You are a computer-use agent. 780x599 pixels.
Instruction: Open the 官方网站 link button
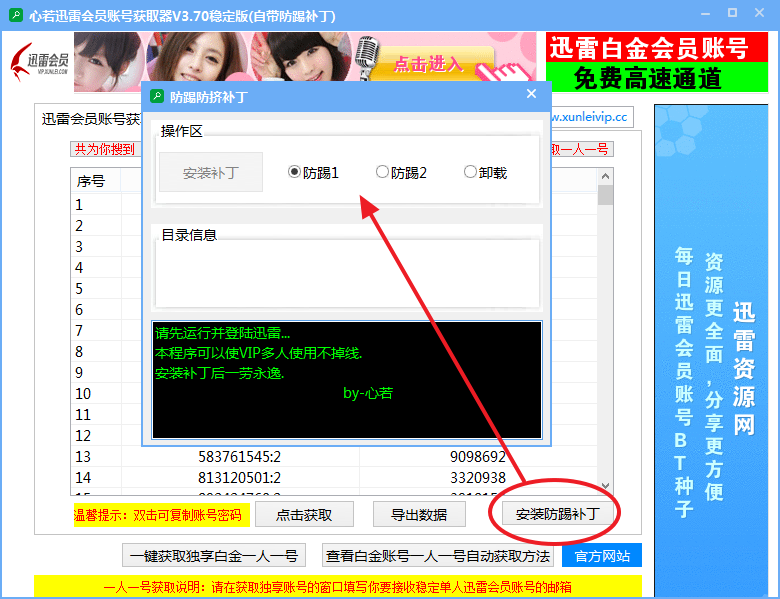(x=602, y=555)
